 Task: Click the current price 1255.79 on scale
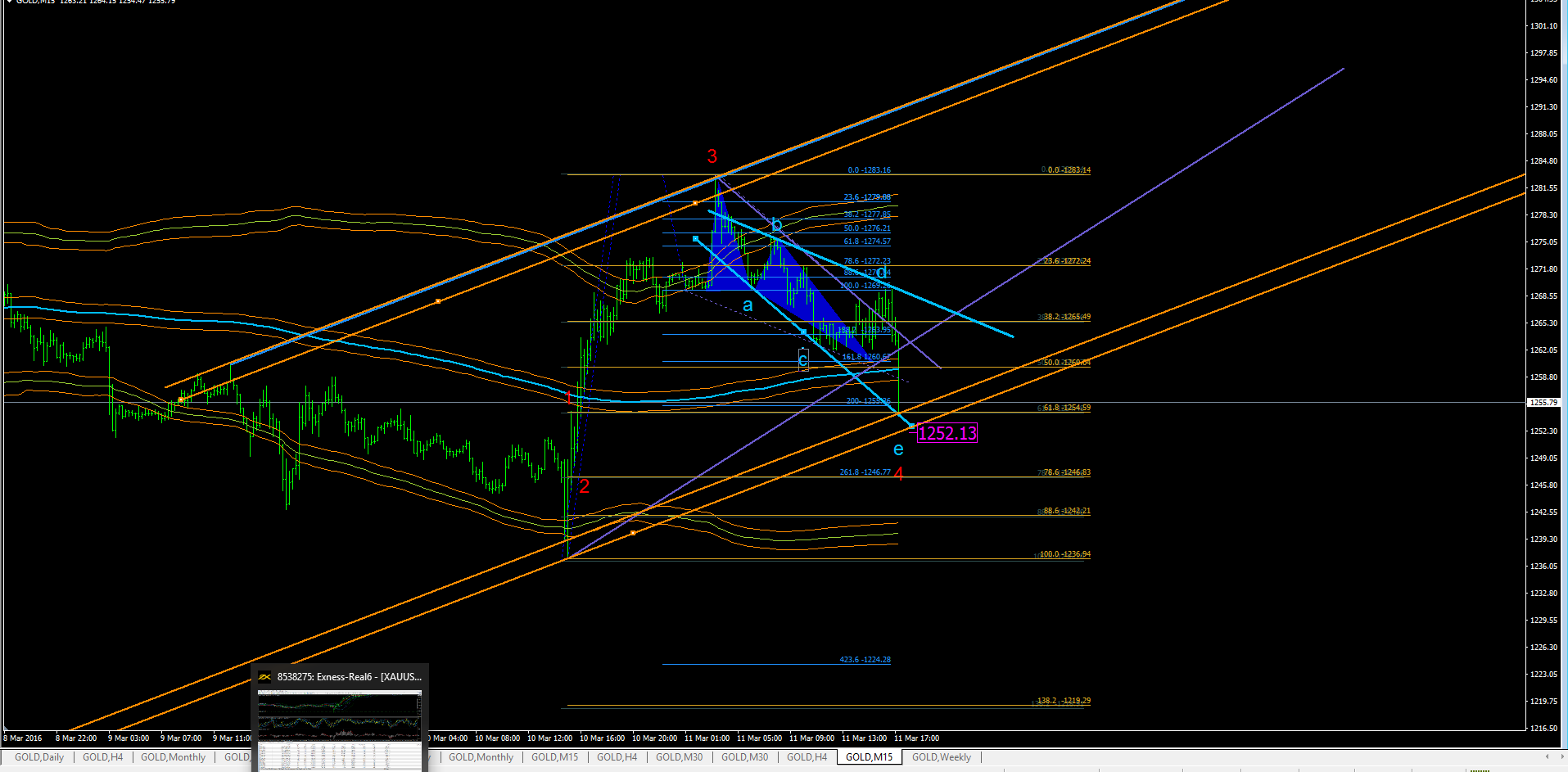pyautogui.click(x=1544, y=403)
